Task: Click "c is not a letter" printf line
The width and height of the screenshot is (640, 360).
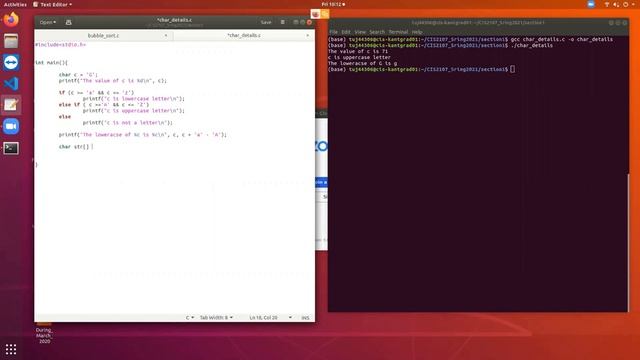Action: click(128, 122)
